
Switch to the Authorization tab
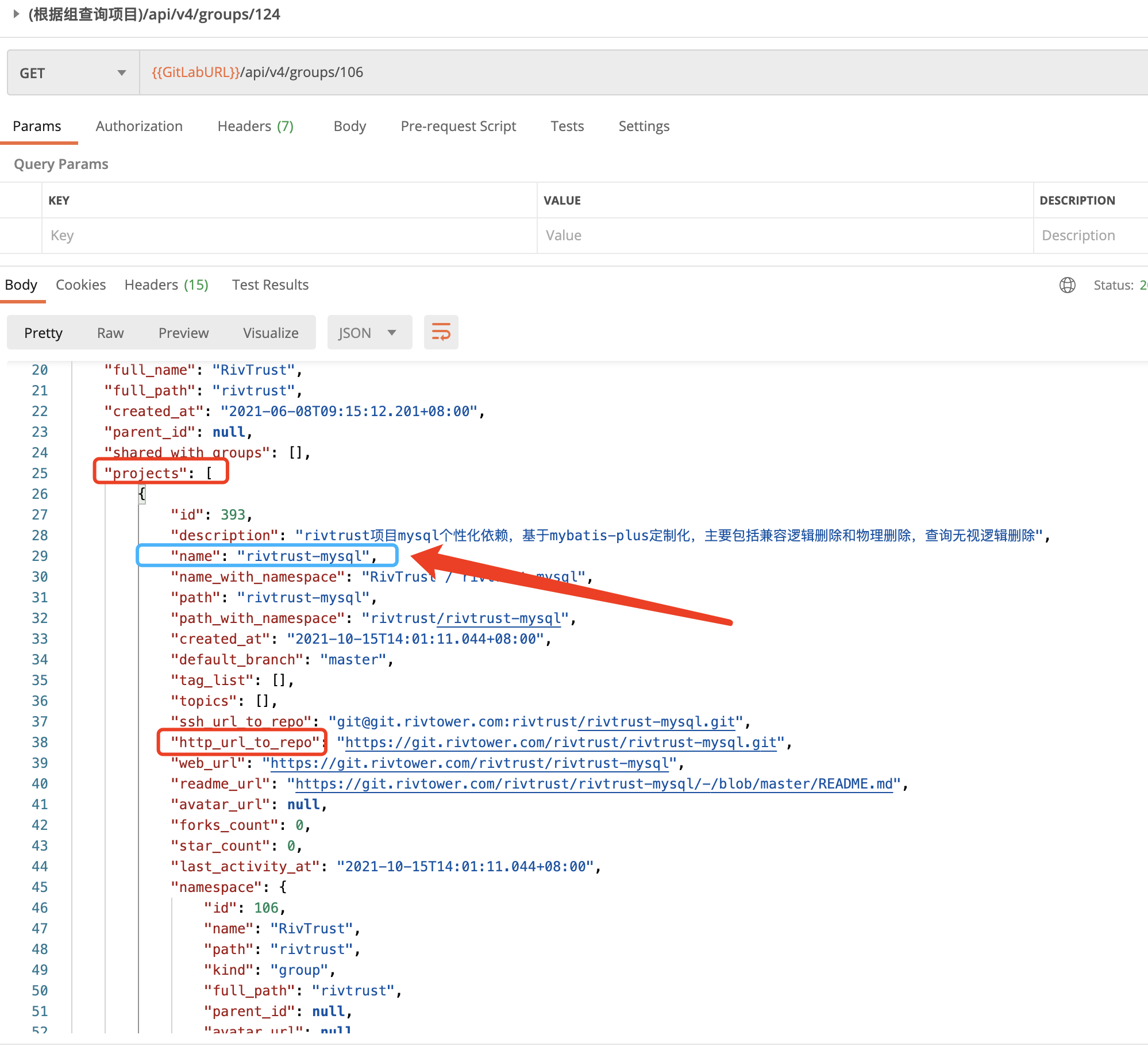click(138, 126)
